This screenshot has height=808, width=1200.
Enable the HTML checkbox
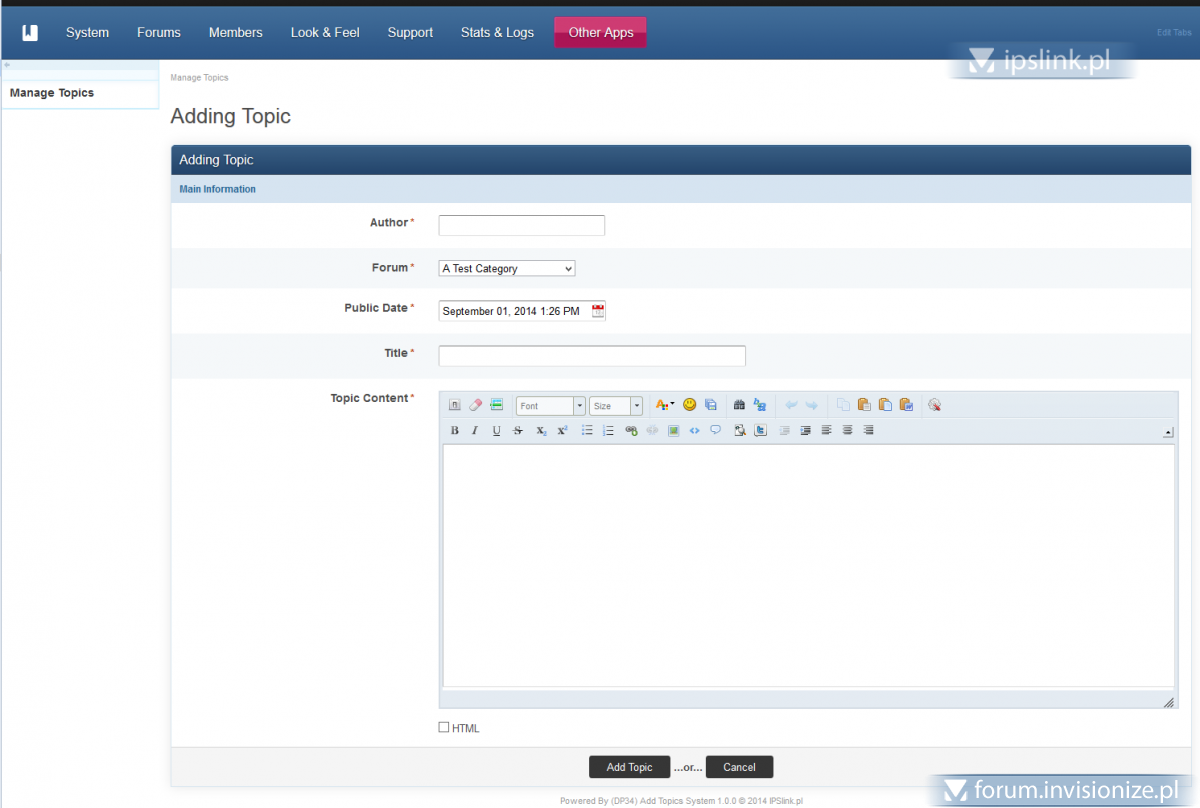(444, 727)
